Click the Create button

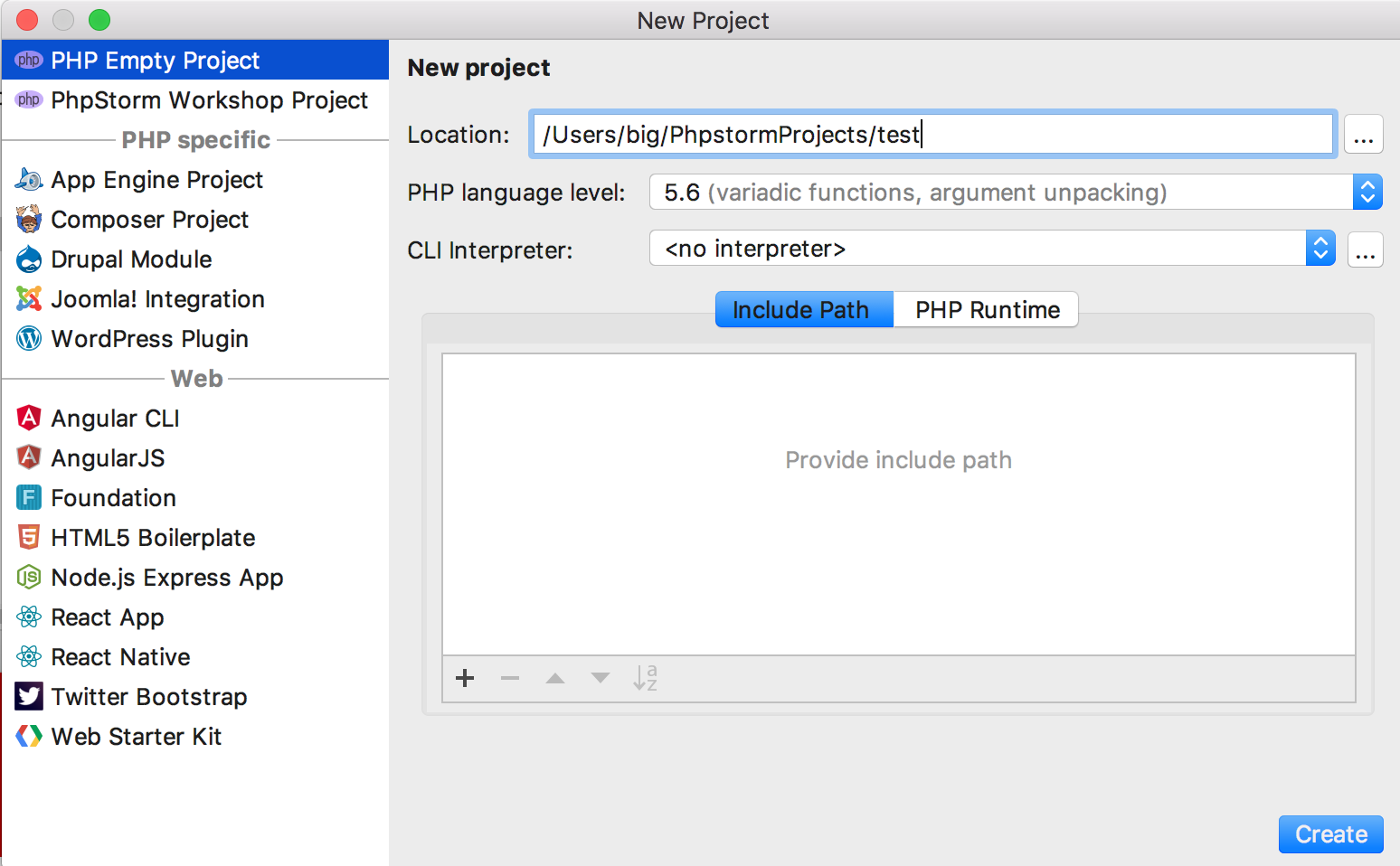(x=1331, y=834)
